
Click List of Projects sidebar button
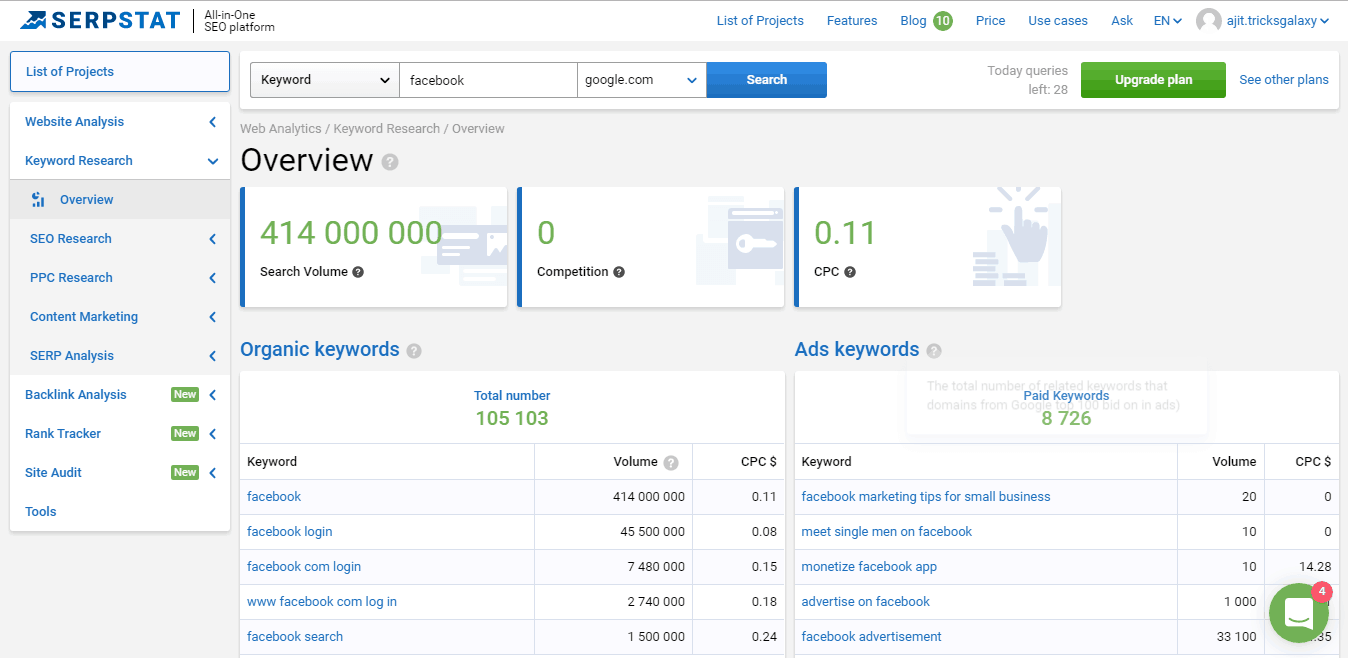pyautogui.click(x=120, y=72)
